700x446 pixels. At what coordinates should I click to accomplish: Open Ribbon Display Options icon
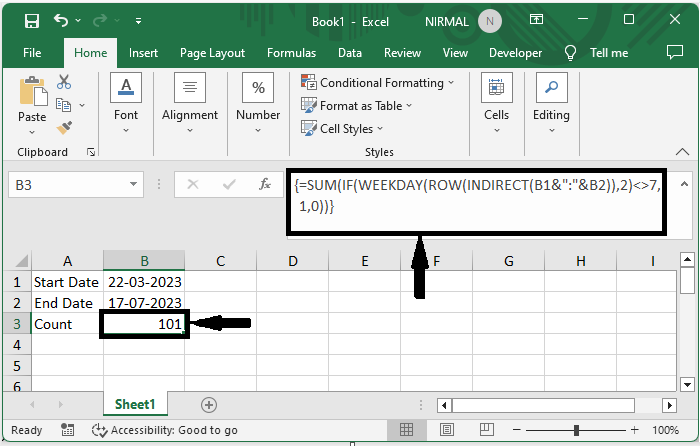tap(536, 19)
